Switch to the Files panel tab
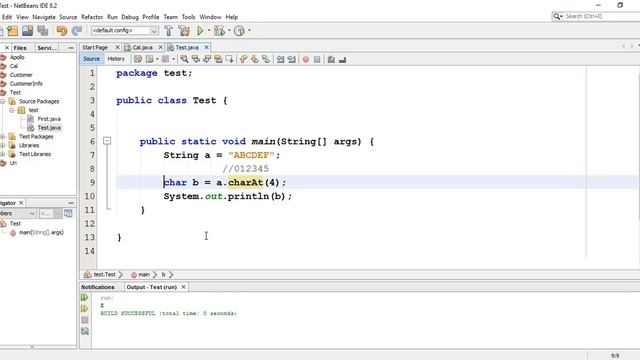Screen dimensions: 640x360 (x=20, y=48)
